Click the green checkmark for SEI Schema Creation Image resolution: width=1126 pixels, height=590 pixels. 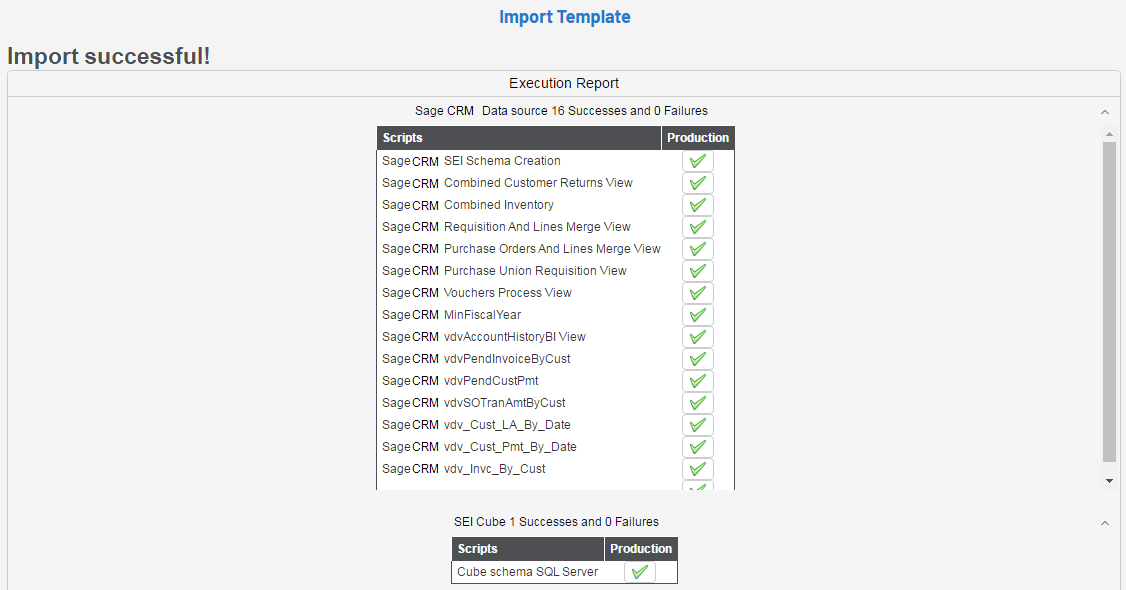click(698, 161)
